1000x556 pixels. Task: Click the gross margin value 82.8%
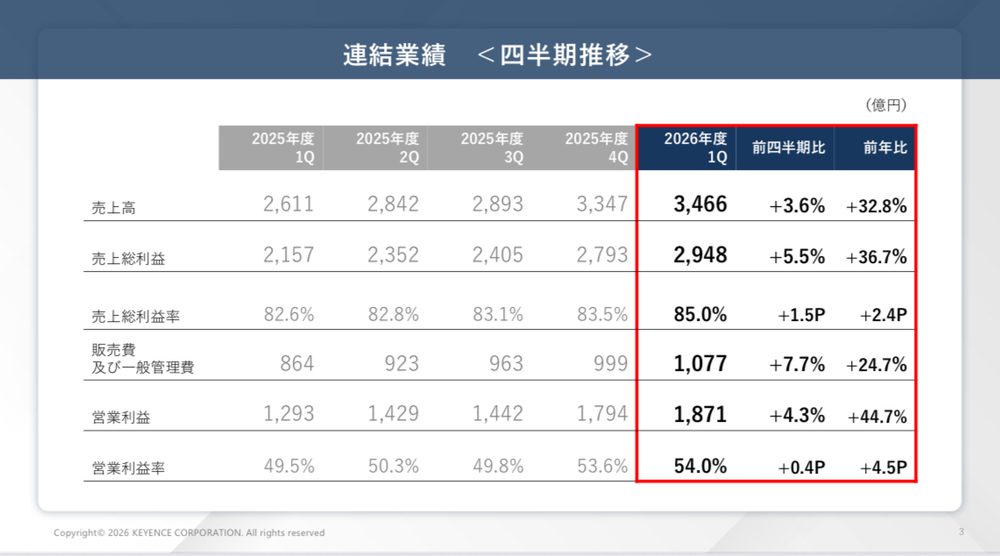(393, 314)
